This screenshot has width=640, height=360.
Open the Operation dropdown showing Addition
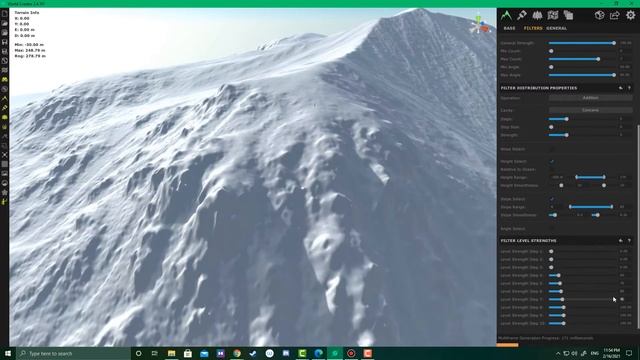point(590,98)
